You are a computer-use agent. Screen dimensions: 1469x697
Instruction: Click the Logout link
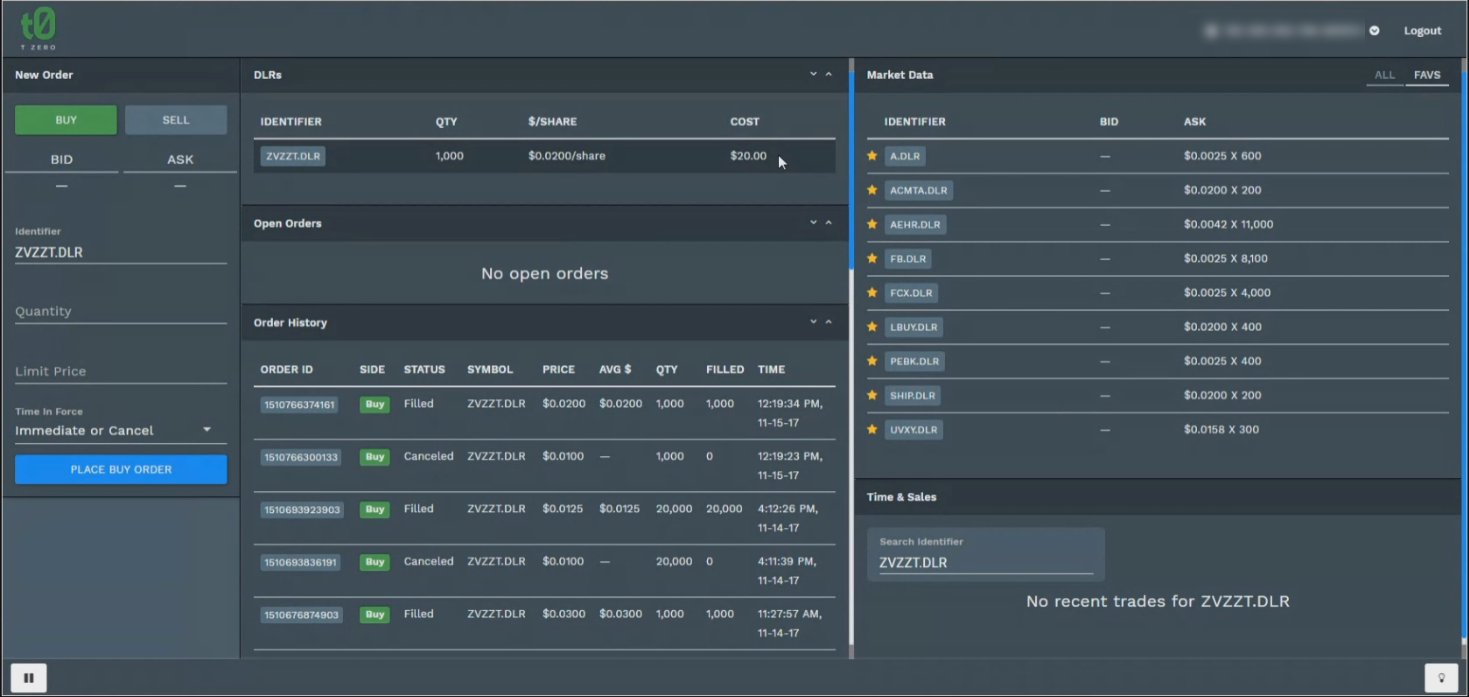click(x=1422, y=31)
